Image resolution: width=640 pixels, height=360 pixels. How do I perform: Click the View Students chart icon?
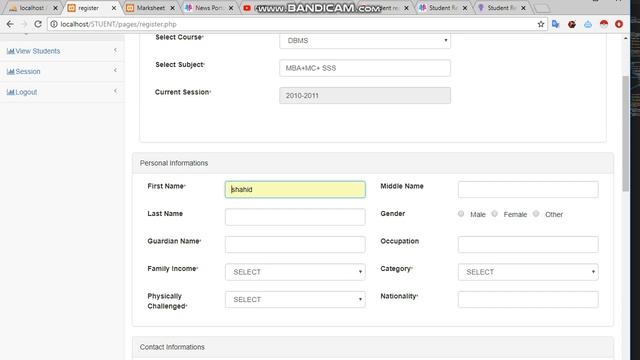click(11, 51)
